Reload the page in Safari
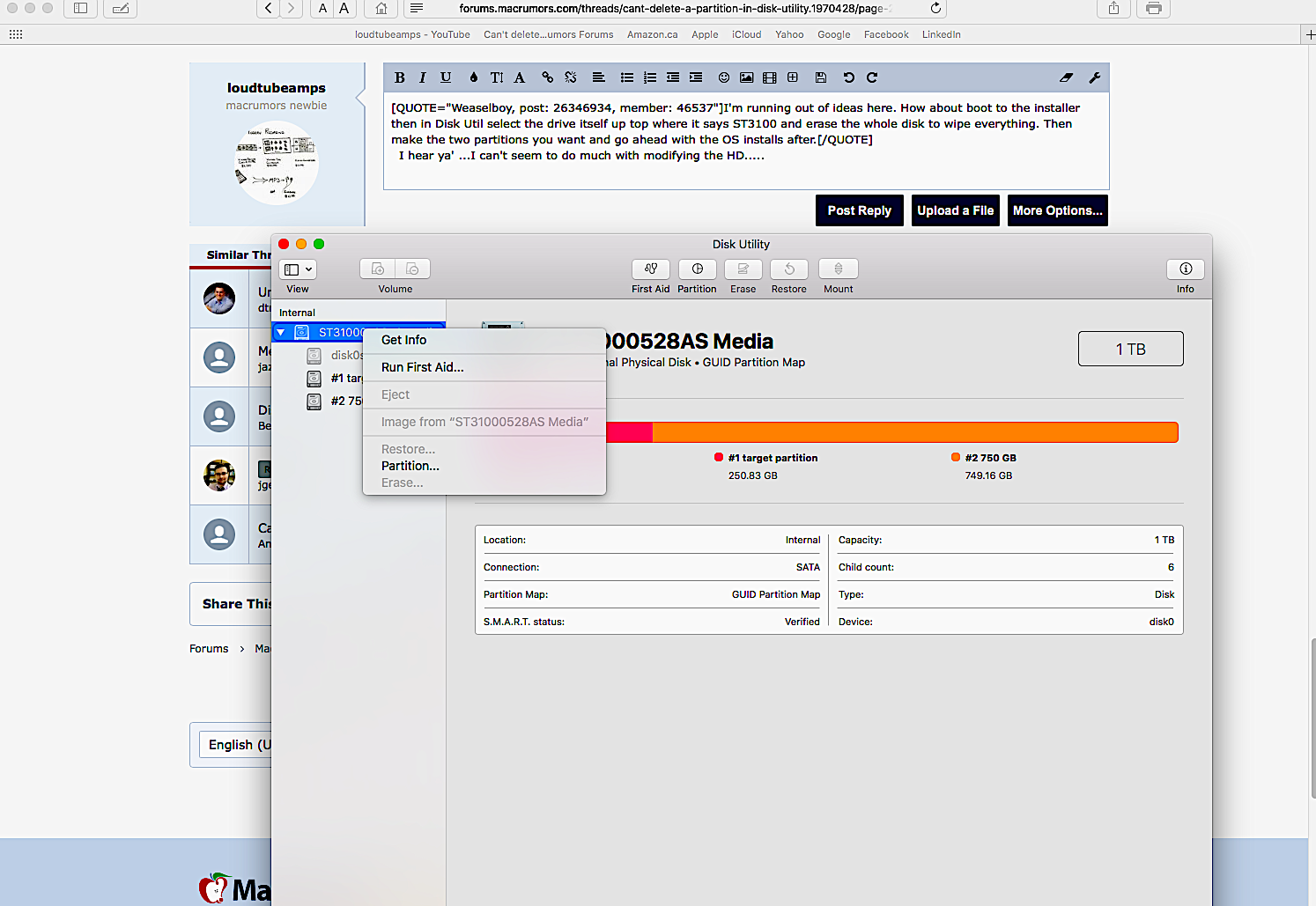Screen dimensions: 1316x906 (x=935, y=8)
